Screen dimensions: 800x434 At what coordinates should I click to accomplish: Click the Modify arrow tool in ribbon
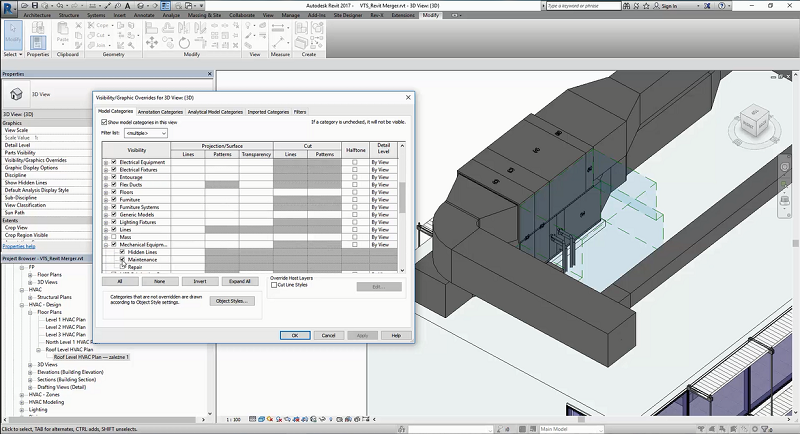[x=12, y=34]
